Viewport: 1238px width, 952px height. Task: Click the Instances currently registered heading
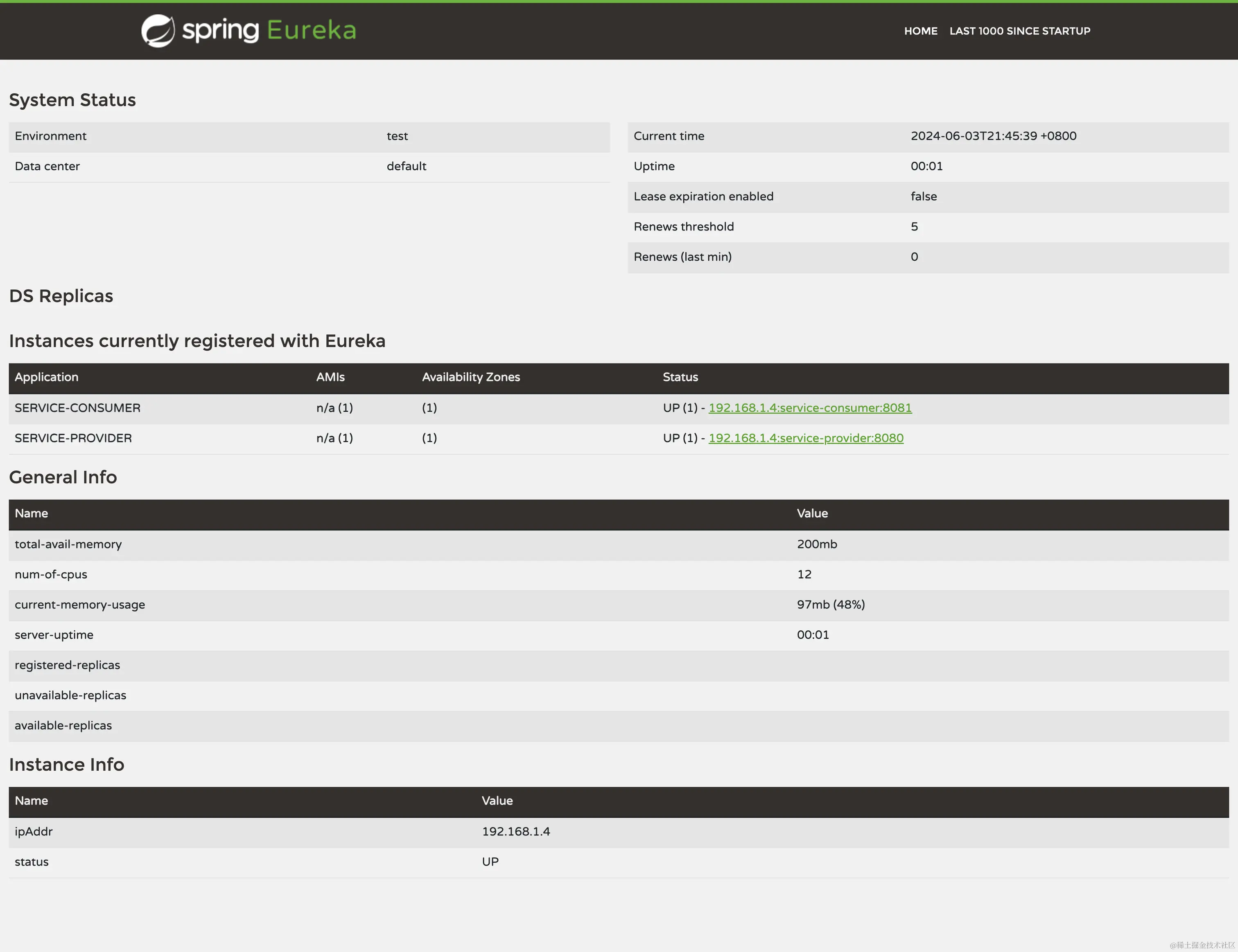(x=197, y=341)
